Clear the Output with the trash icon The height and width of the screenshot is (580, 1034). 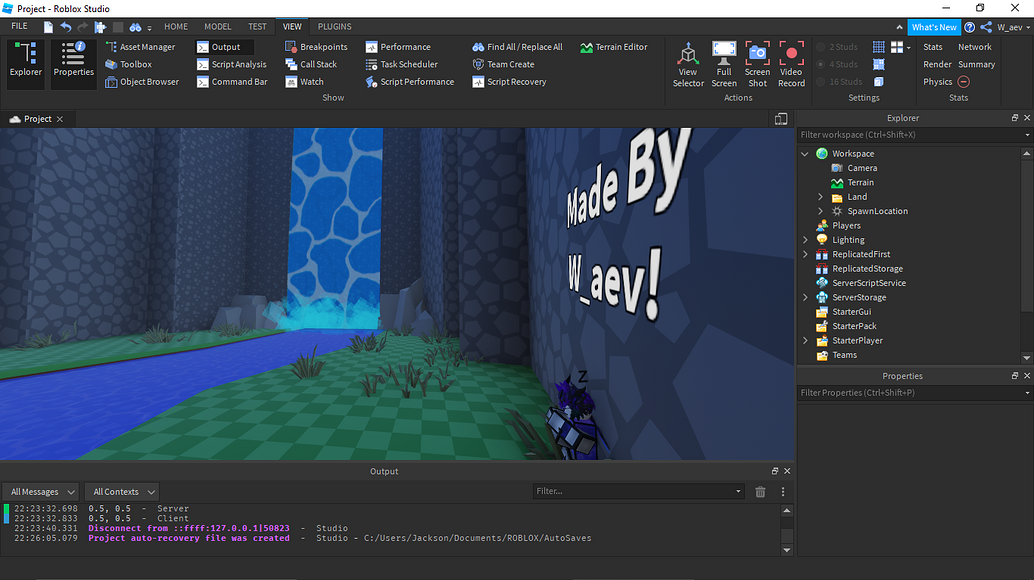coord(760,491)
